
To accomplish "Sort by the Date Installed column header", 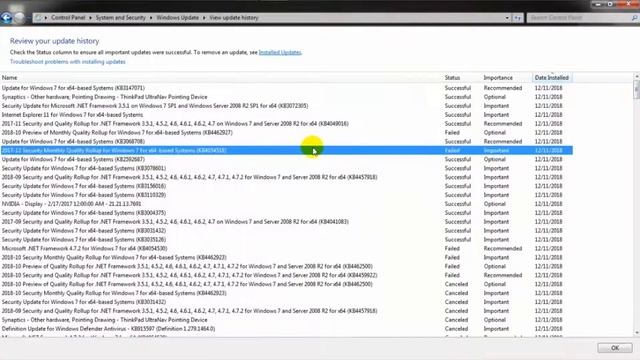I will (x=552, y=78).
